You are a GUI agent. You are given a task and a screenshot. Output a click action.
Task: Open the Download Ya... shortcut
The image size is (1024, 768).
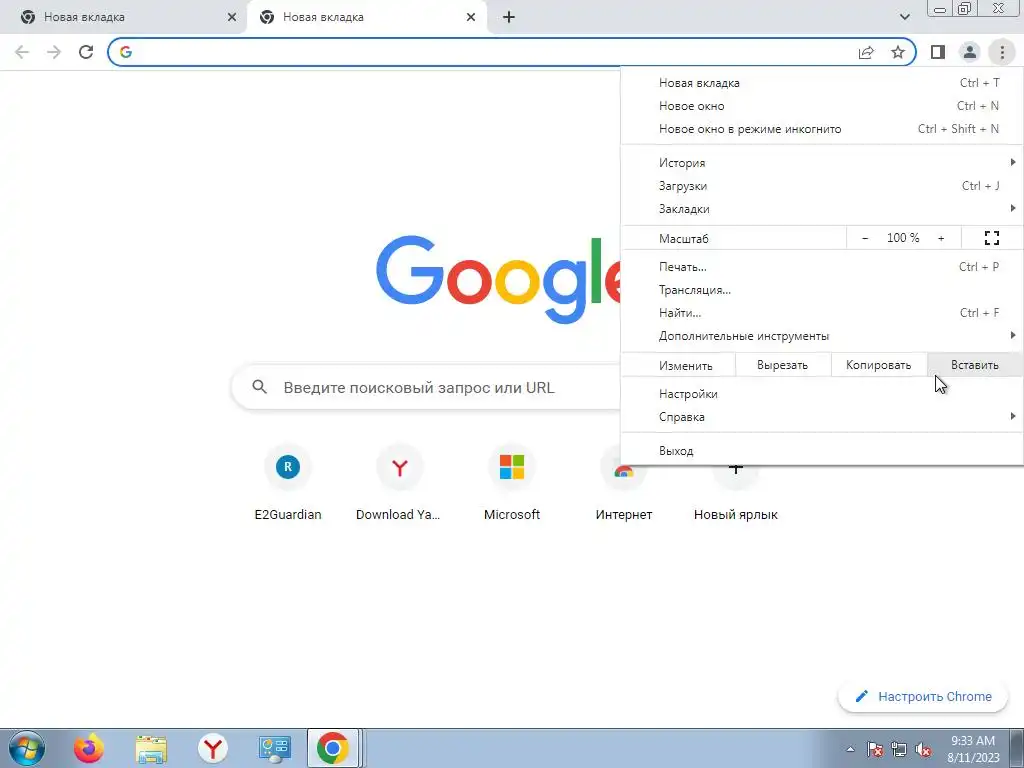(x=399, y=482)
